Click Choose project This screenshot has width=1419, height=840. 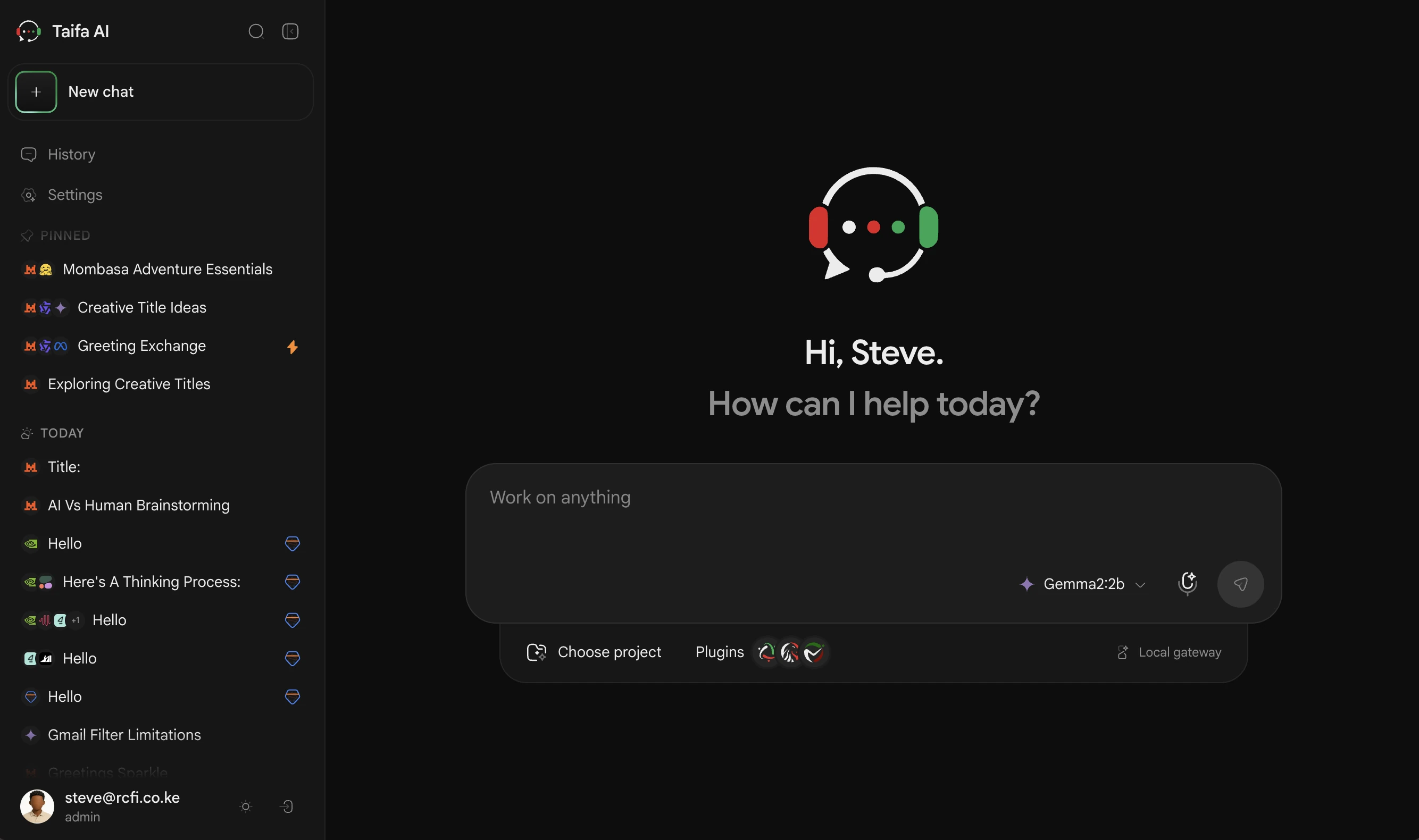[594, 652]
